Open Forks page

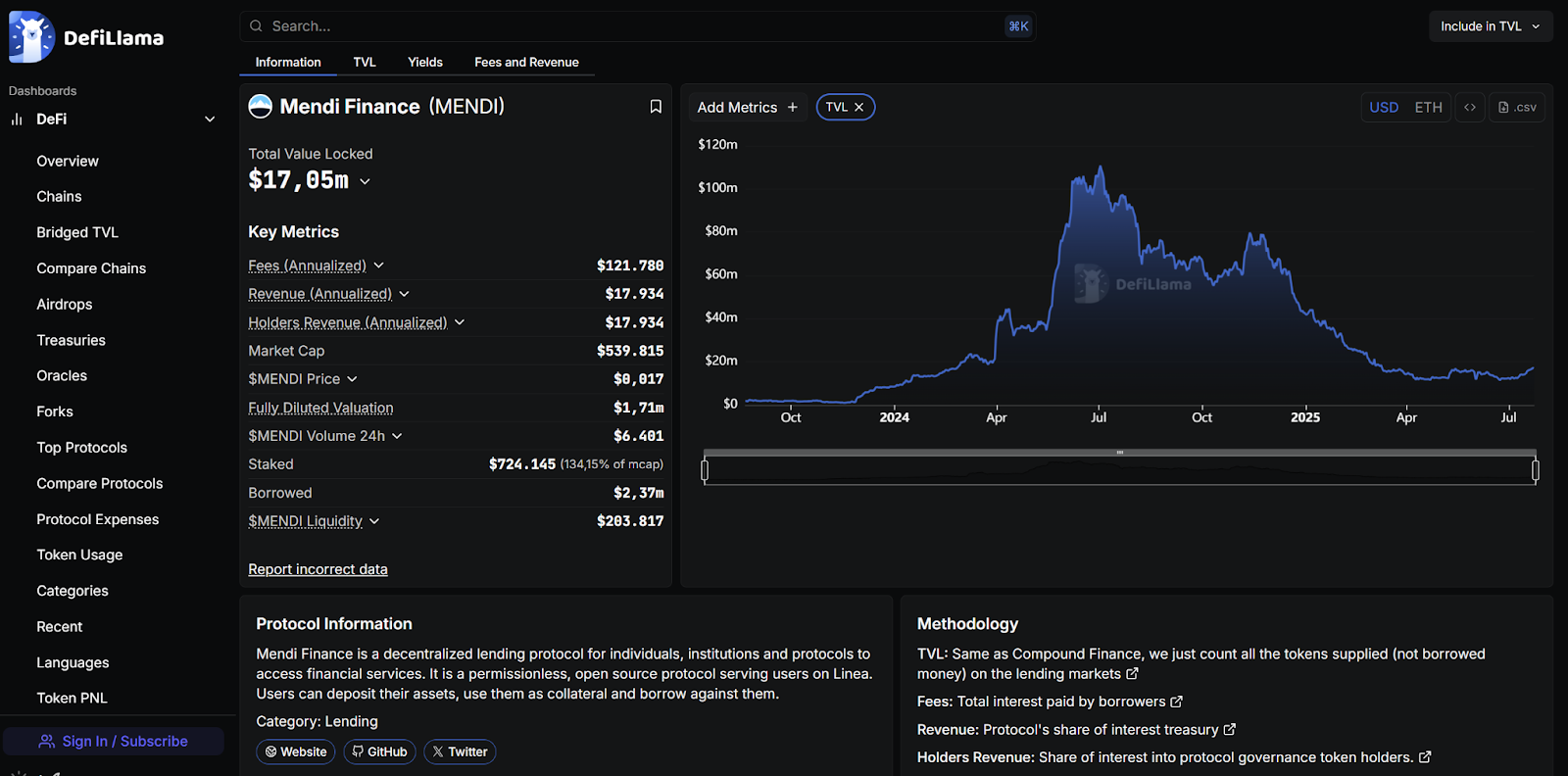pos(55,412)
